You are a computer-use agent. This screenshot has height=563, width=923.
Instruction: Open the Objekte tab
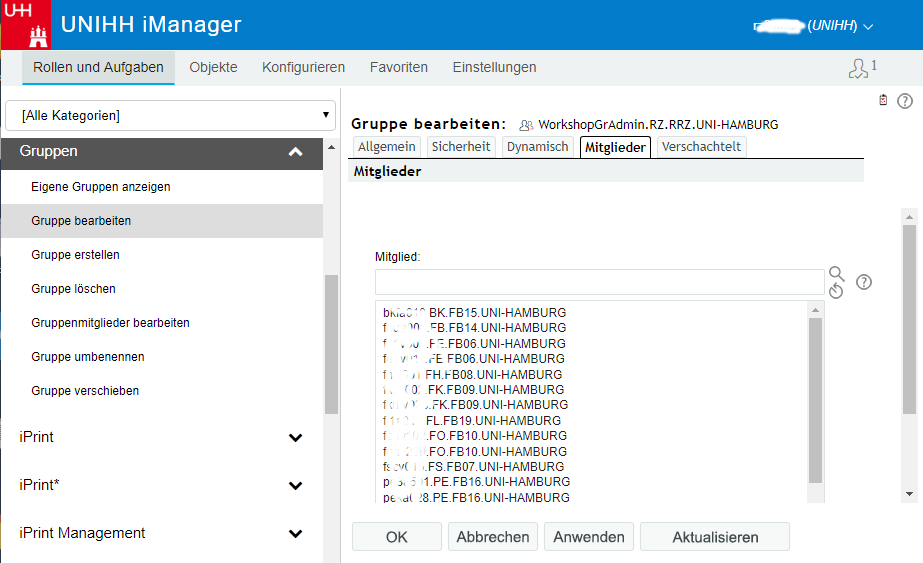click(x=213, y=68)
